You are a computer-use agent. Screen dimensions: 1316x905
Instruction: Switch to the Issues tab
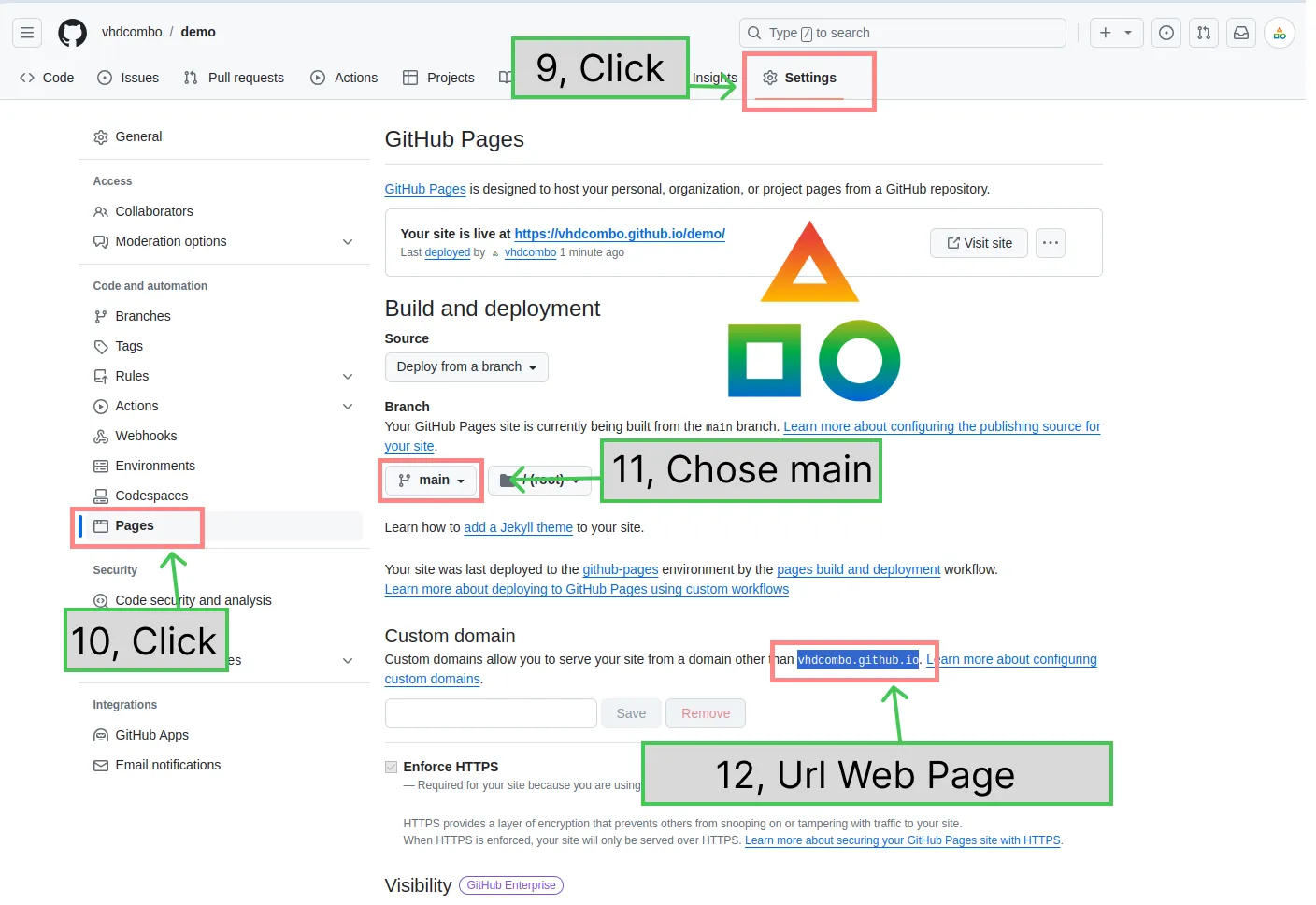[128, 78]
